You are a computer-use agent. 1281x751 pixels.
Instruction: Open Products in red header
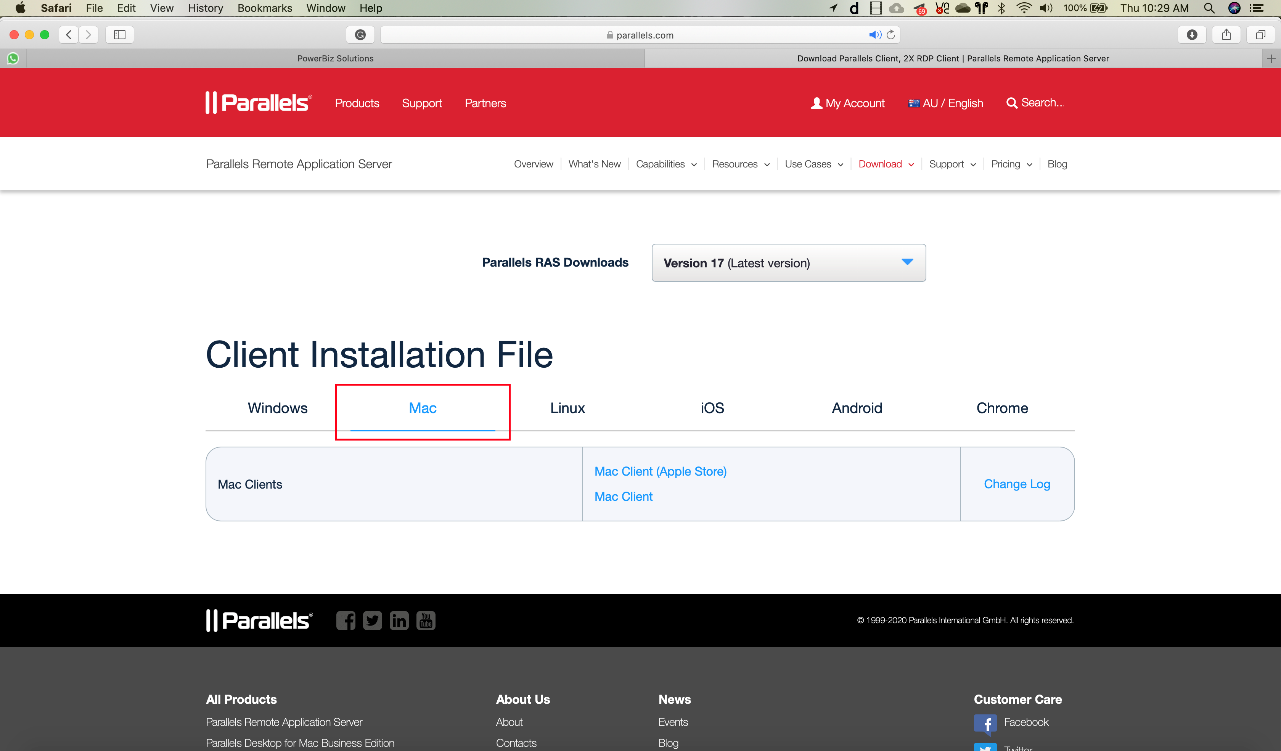point(357,103)
